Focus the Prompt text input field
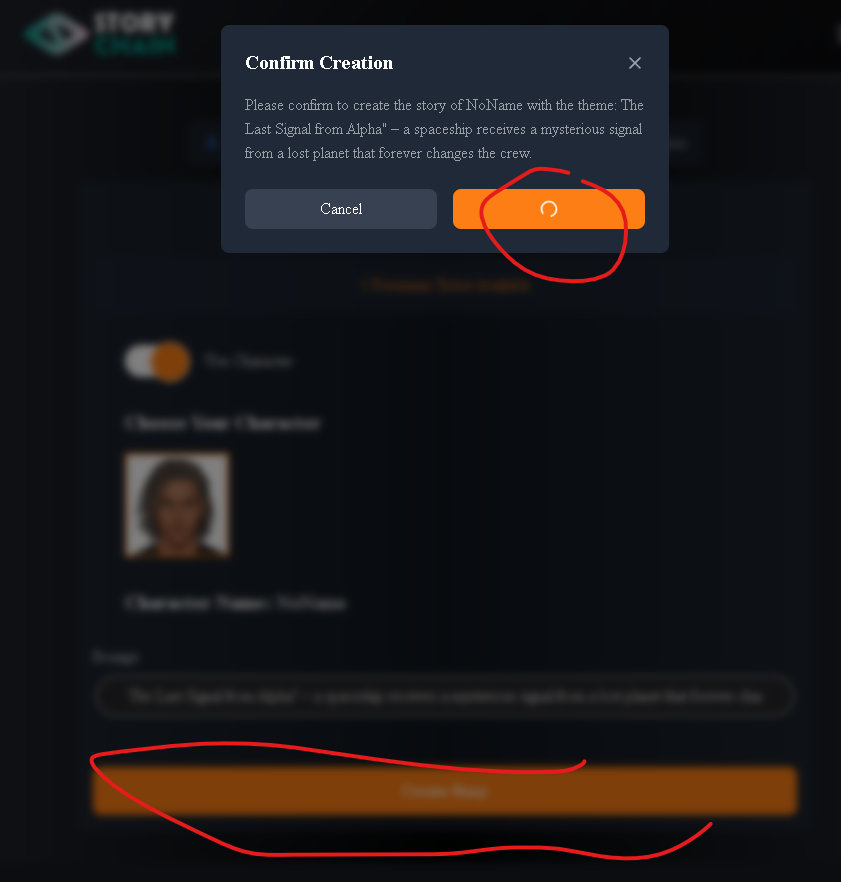Screen dimensions: 841x882 pos(444,696)
